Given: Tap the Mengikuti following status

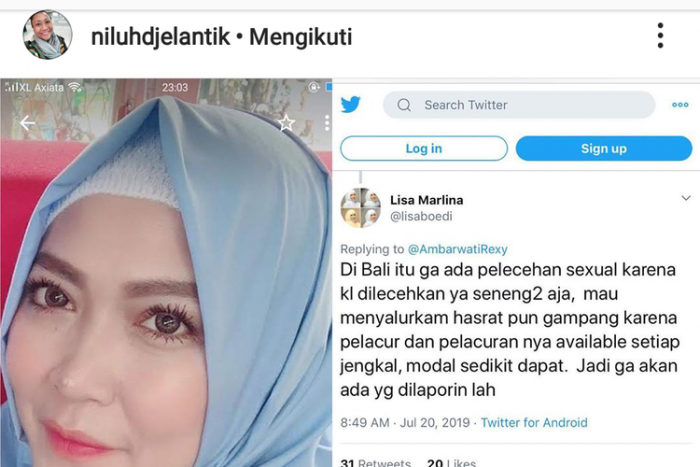Looking at the screenshot, I should (300, 37).
